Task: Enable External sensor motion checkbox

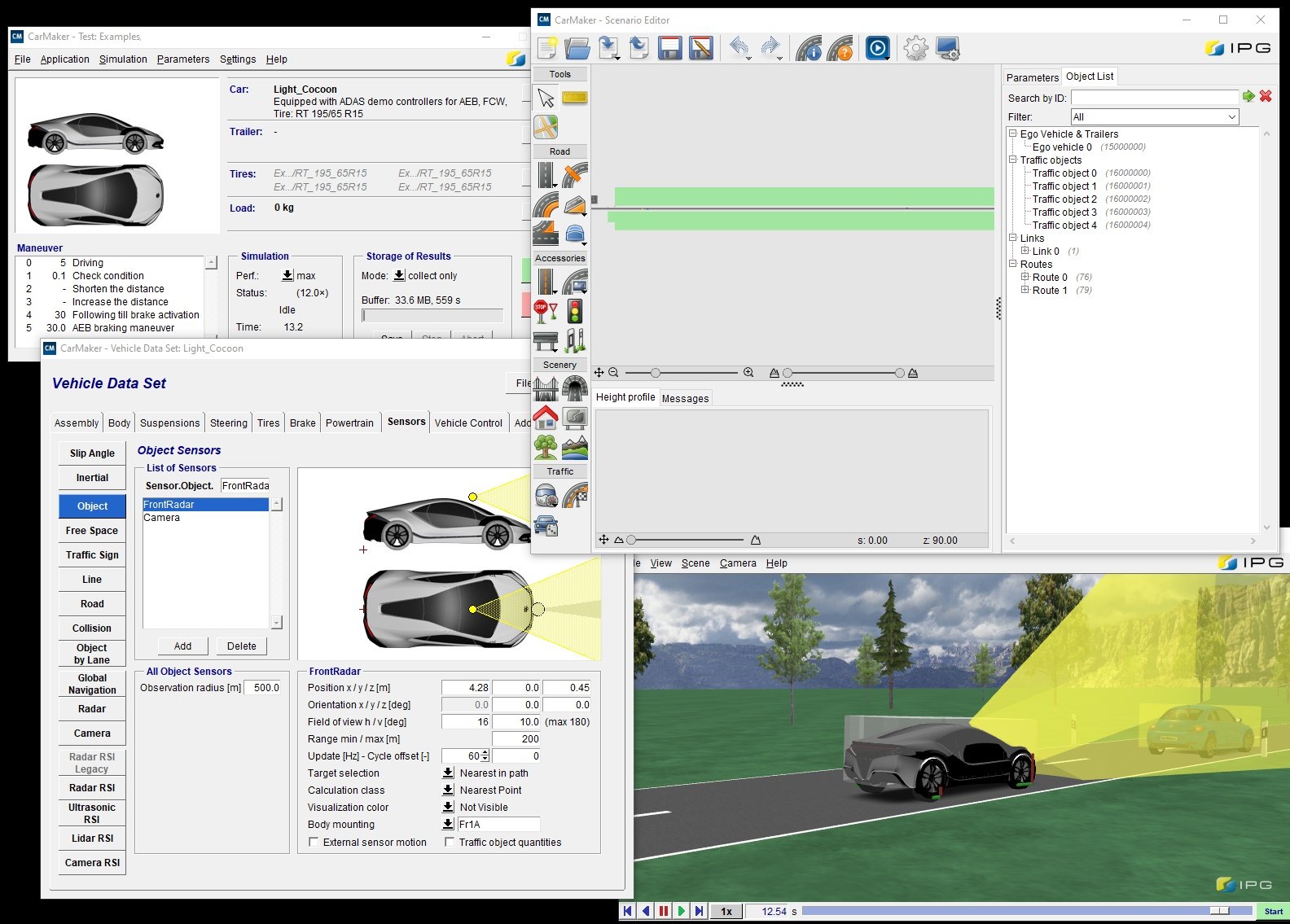Action: pyautogui.click(x=314, y=843)
